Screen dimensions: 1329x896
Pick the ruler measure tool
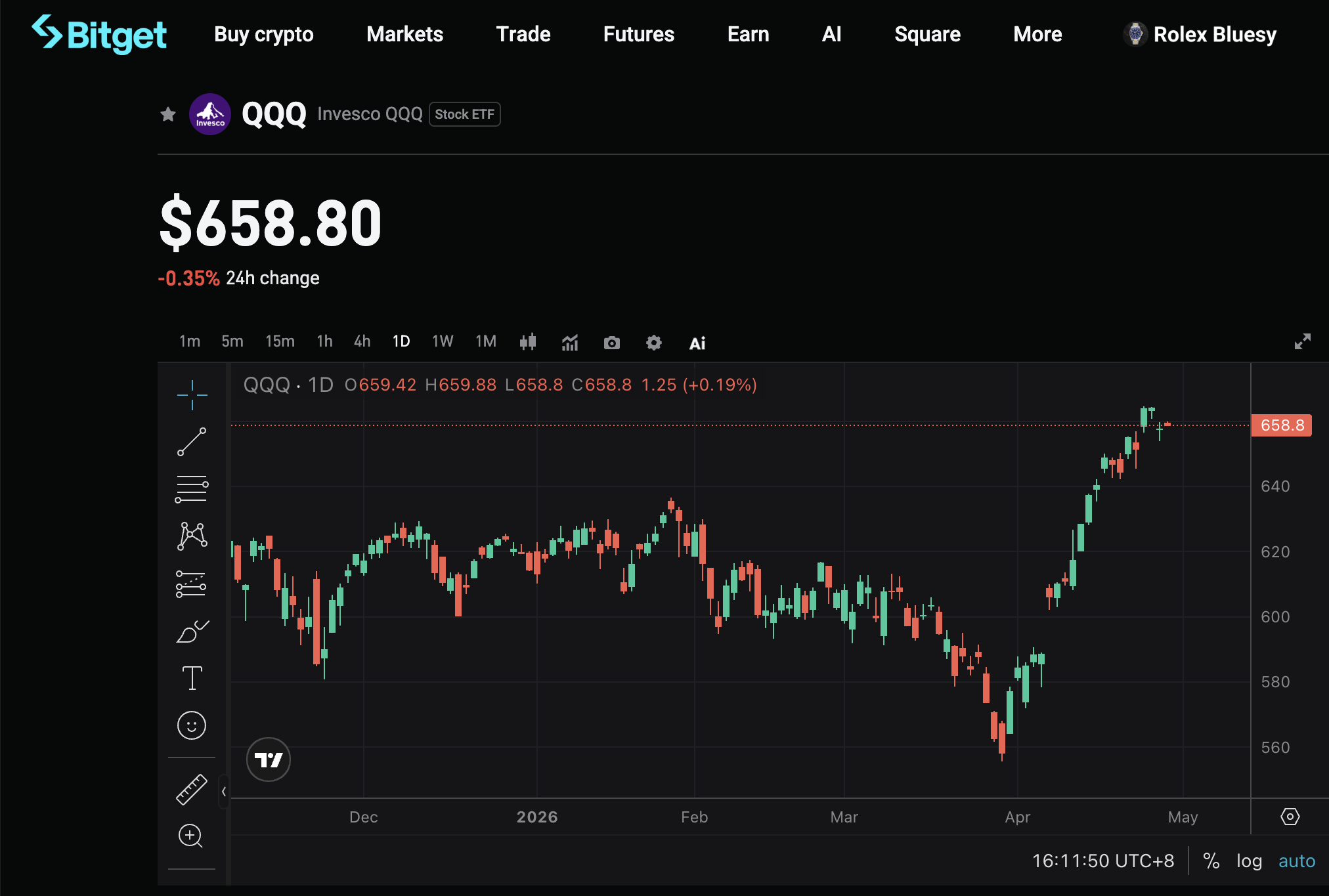[x=192, y=789]
